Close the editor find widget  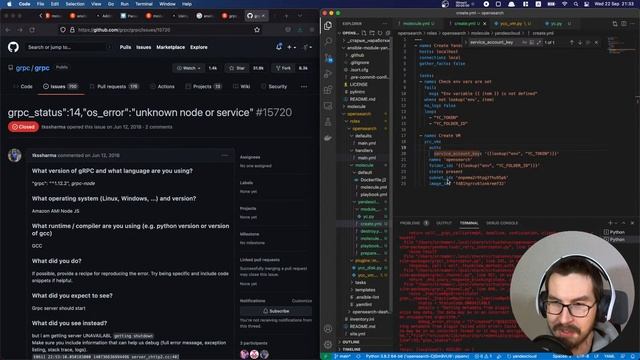pyautogui.click(x=596, y=42)
